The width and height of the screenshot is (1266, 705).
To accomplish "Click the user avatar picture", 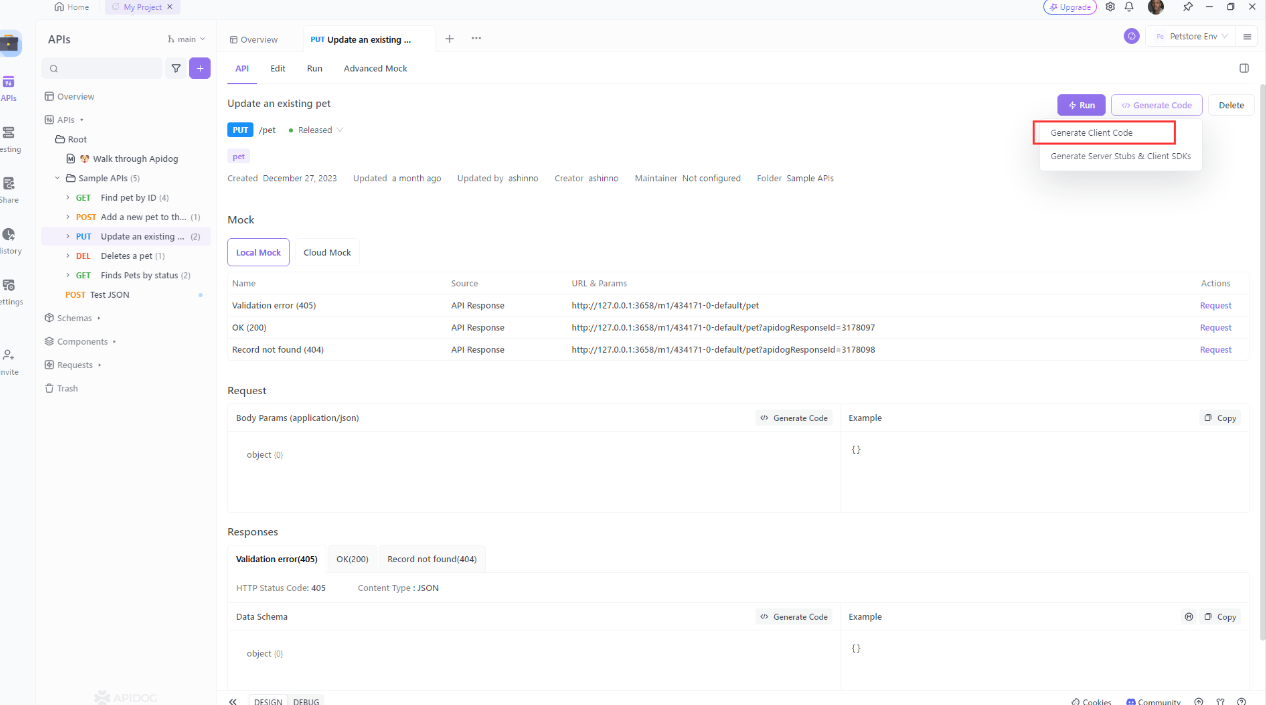I will [x=1156, y=7].
